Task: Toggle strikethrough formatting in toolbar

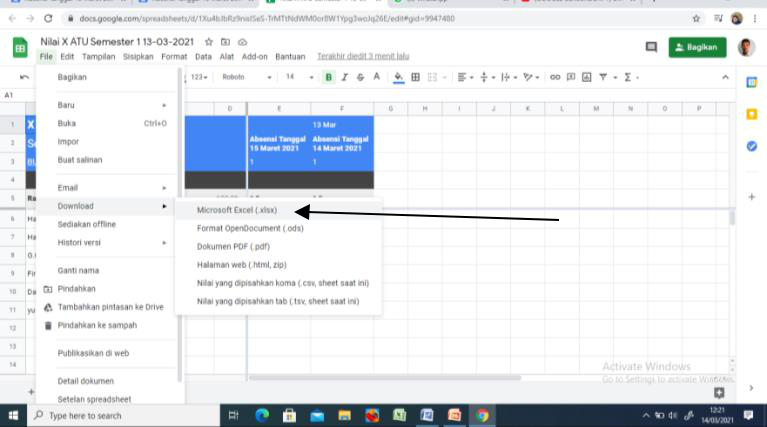Action: [360, 77]
